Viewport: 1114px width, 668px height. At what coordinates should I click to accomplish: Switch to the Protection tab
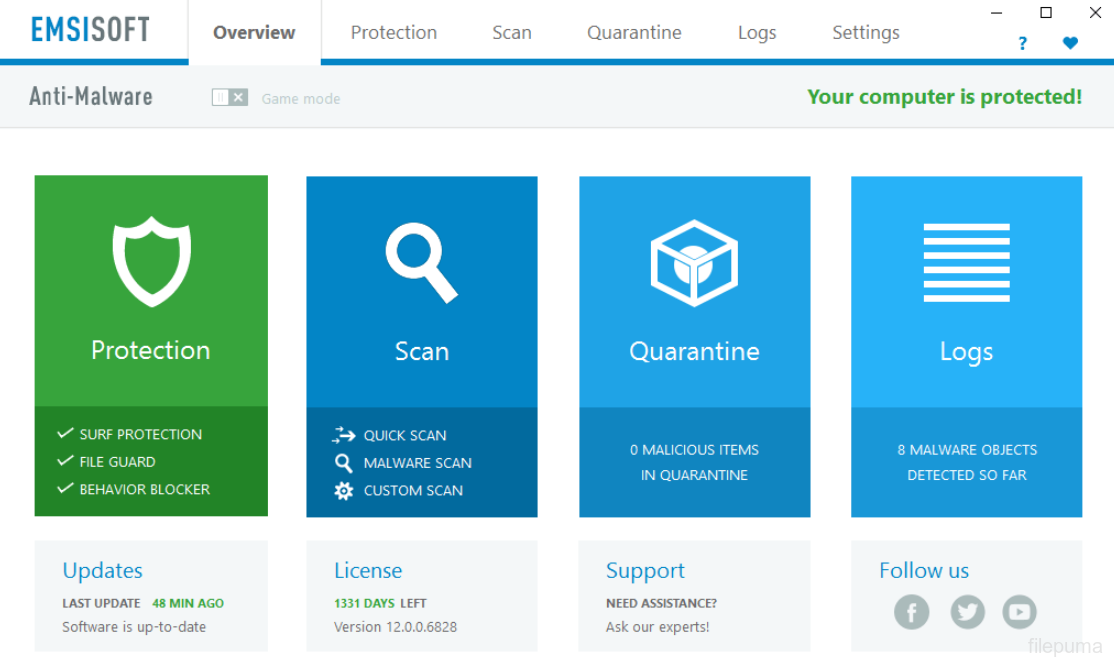[x=393, y=33]
